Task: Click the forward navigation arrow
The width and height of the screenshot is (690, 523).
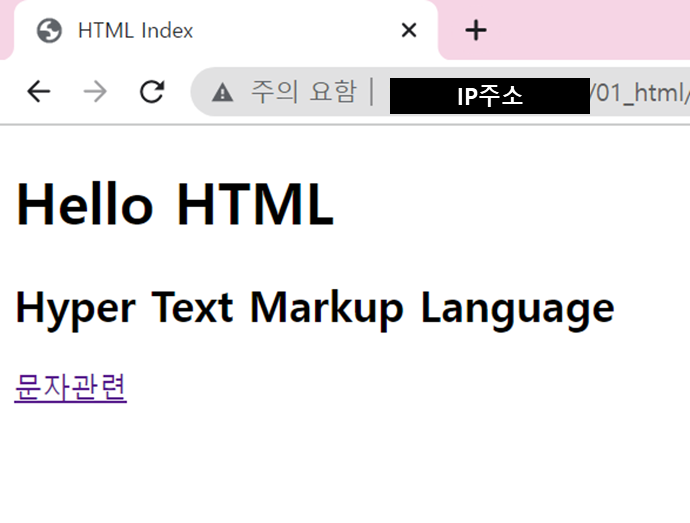Action: pyautogui.click(x=95, y=92)
